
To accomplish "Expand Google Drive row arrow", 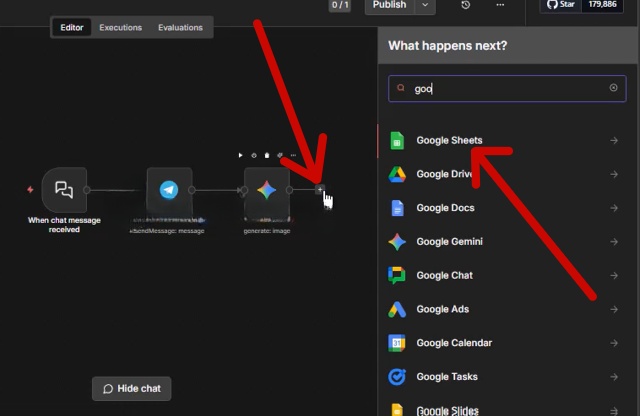I will point(614,174).
